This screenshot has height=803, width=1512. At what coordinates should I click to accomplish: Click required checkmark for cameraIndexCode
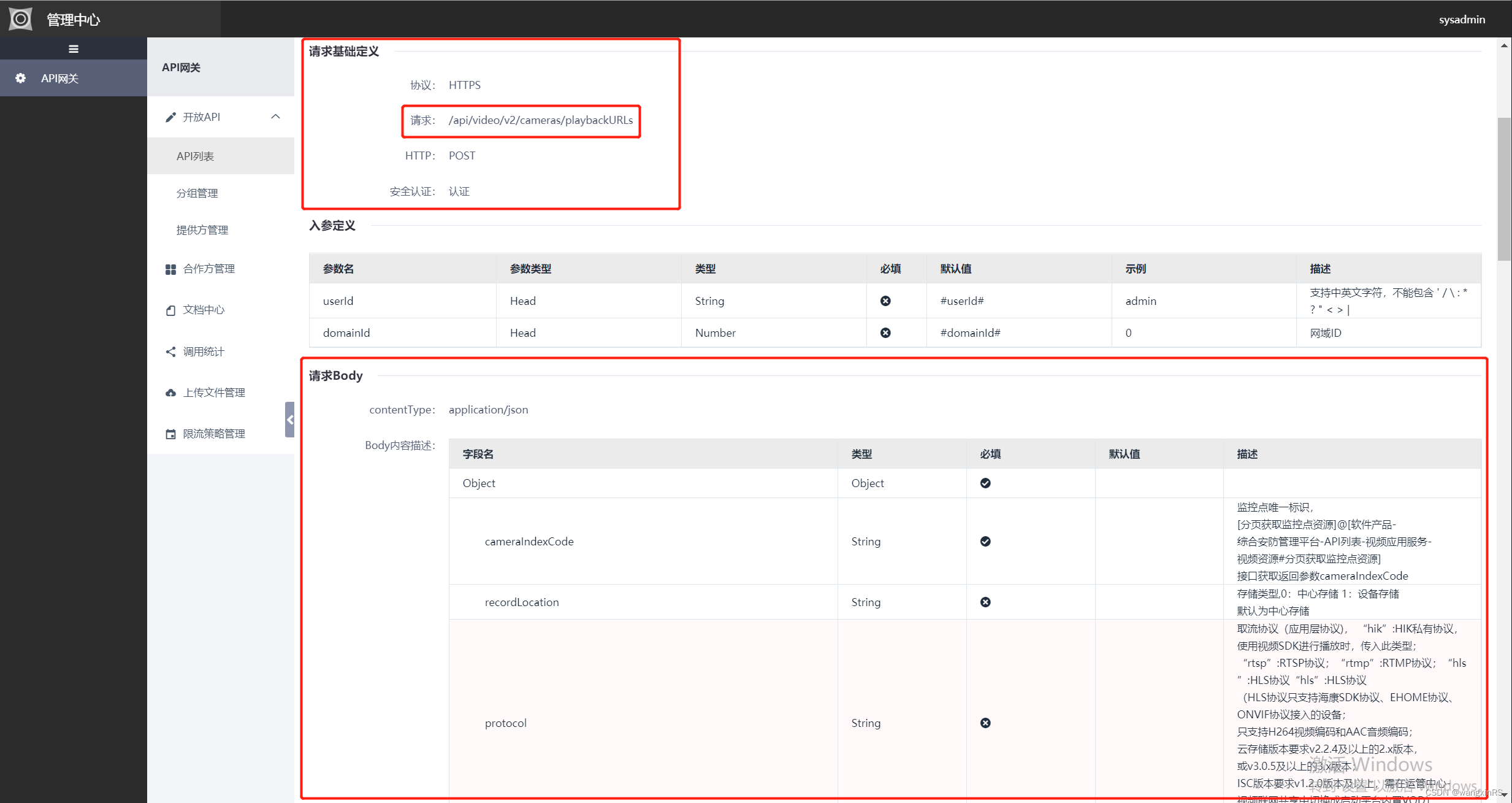985,541
